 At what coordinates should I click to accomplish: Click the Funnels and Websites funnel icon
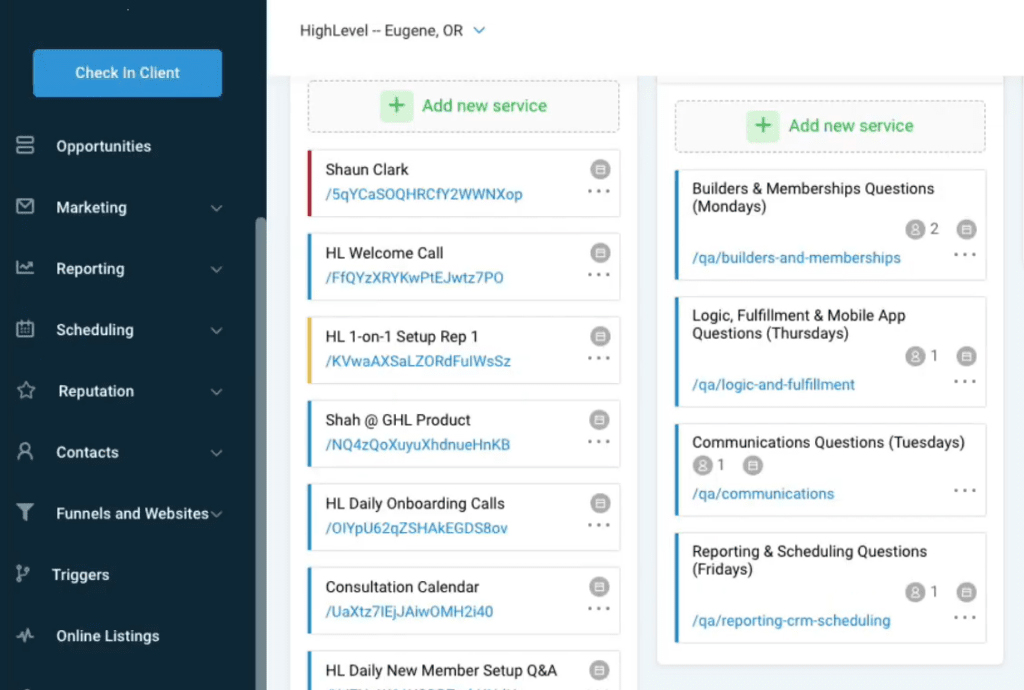(26, 513)
